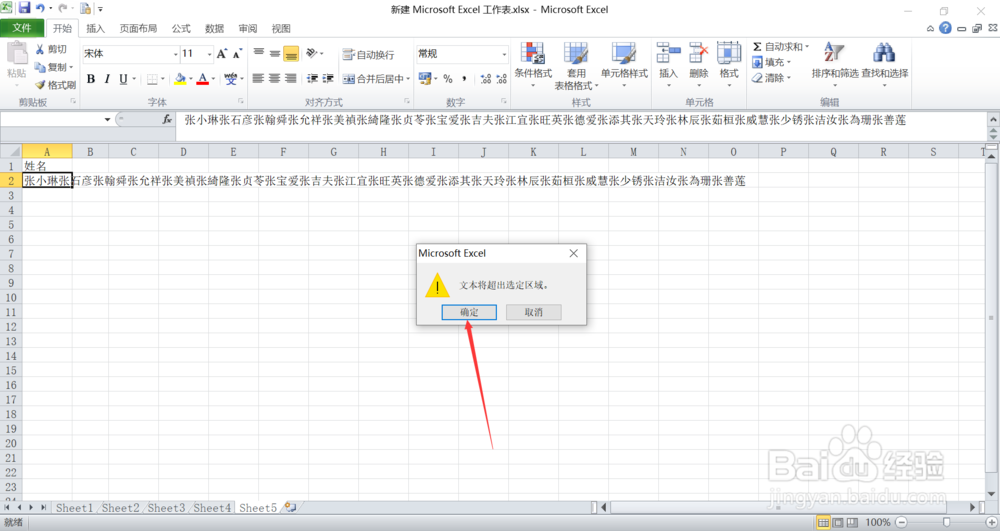Toggle Wrap Text (自动换行)
The height and width of the screenshot is (531, 1000).
coord(368,54)
